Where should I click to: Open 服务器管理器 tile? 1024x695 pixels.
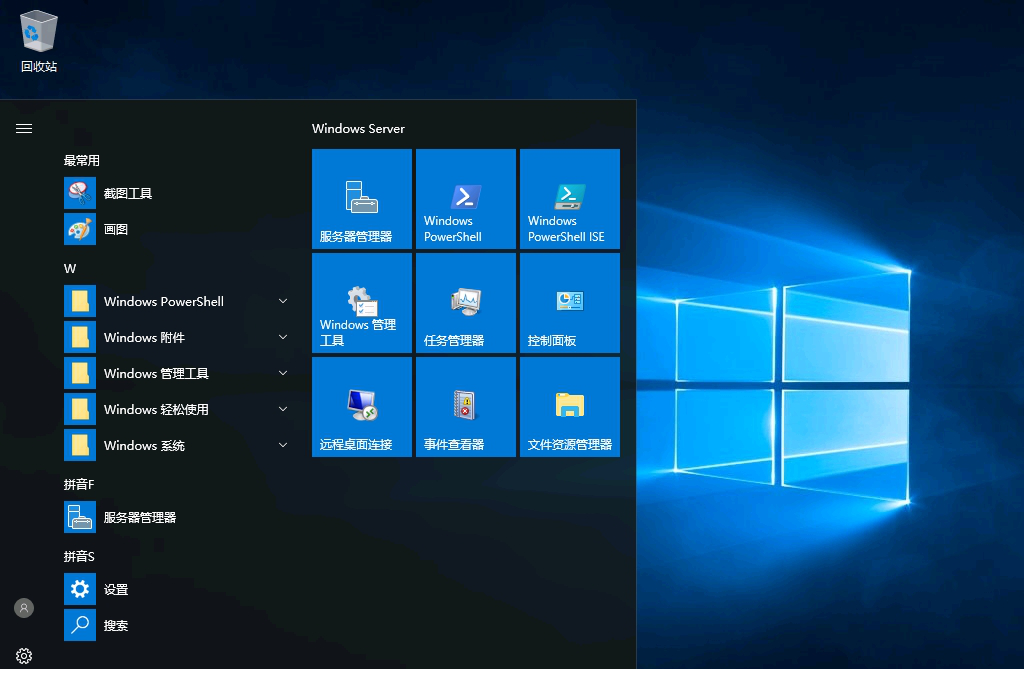362,199
